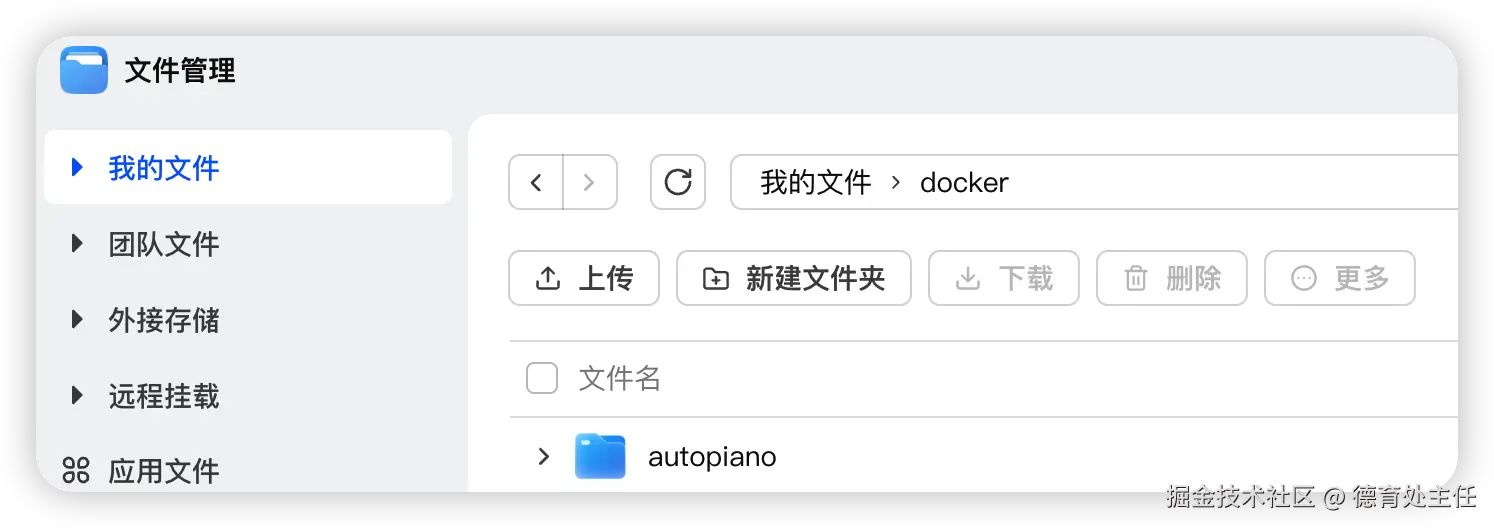Select 我的文件 in the sidebar
Viewport: 1494px width, 528px height.
tap(164, 168)
